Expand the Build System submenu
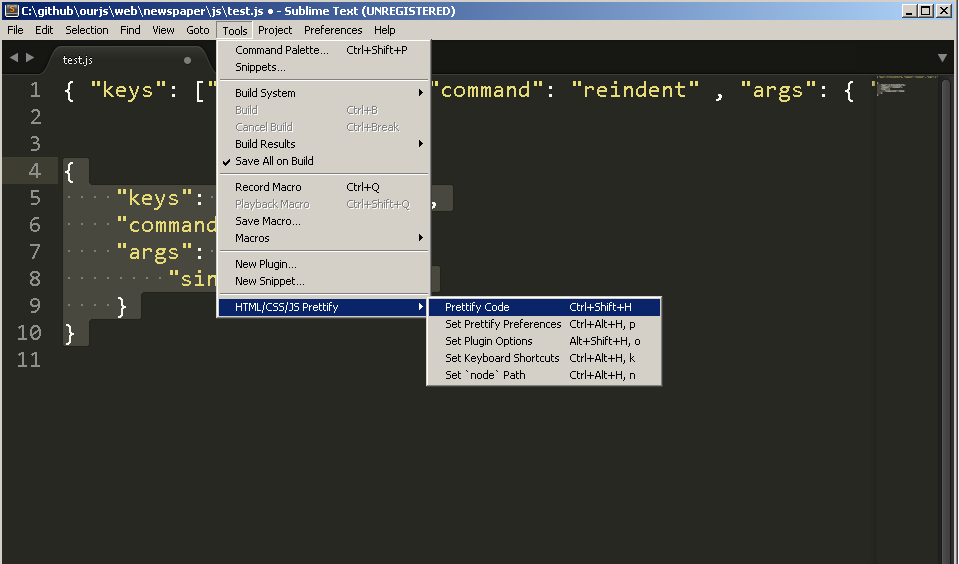This screenshot has height=564, width=959. point(324,93)
